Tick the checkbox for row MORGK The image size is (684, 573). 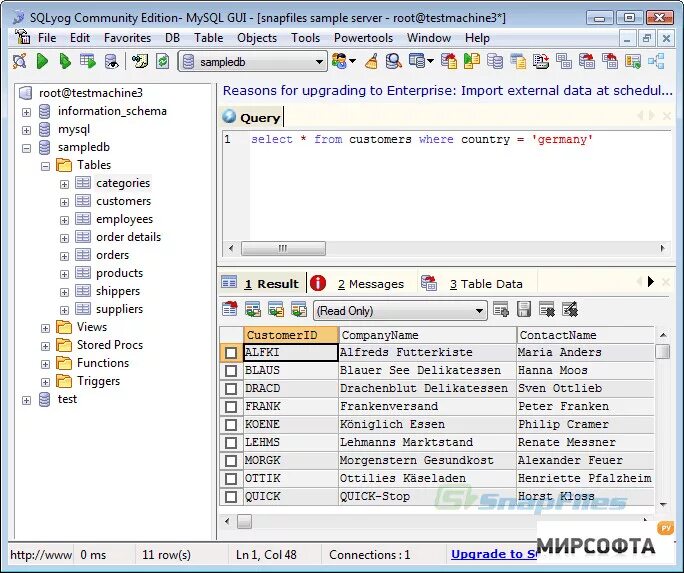pos(231,460)
